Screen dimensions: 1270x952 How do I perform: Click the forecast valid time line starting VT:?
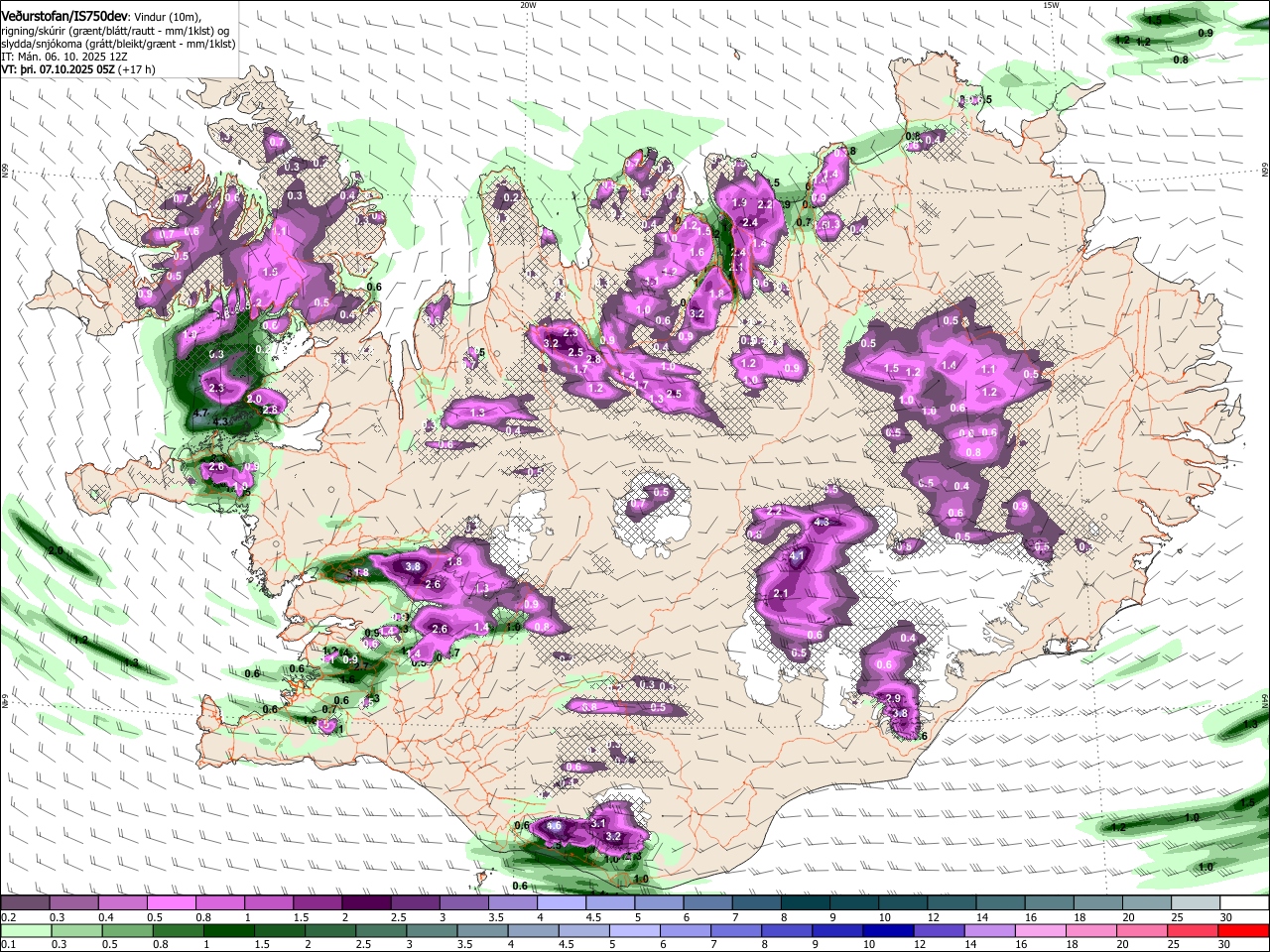[78, 70]
